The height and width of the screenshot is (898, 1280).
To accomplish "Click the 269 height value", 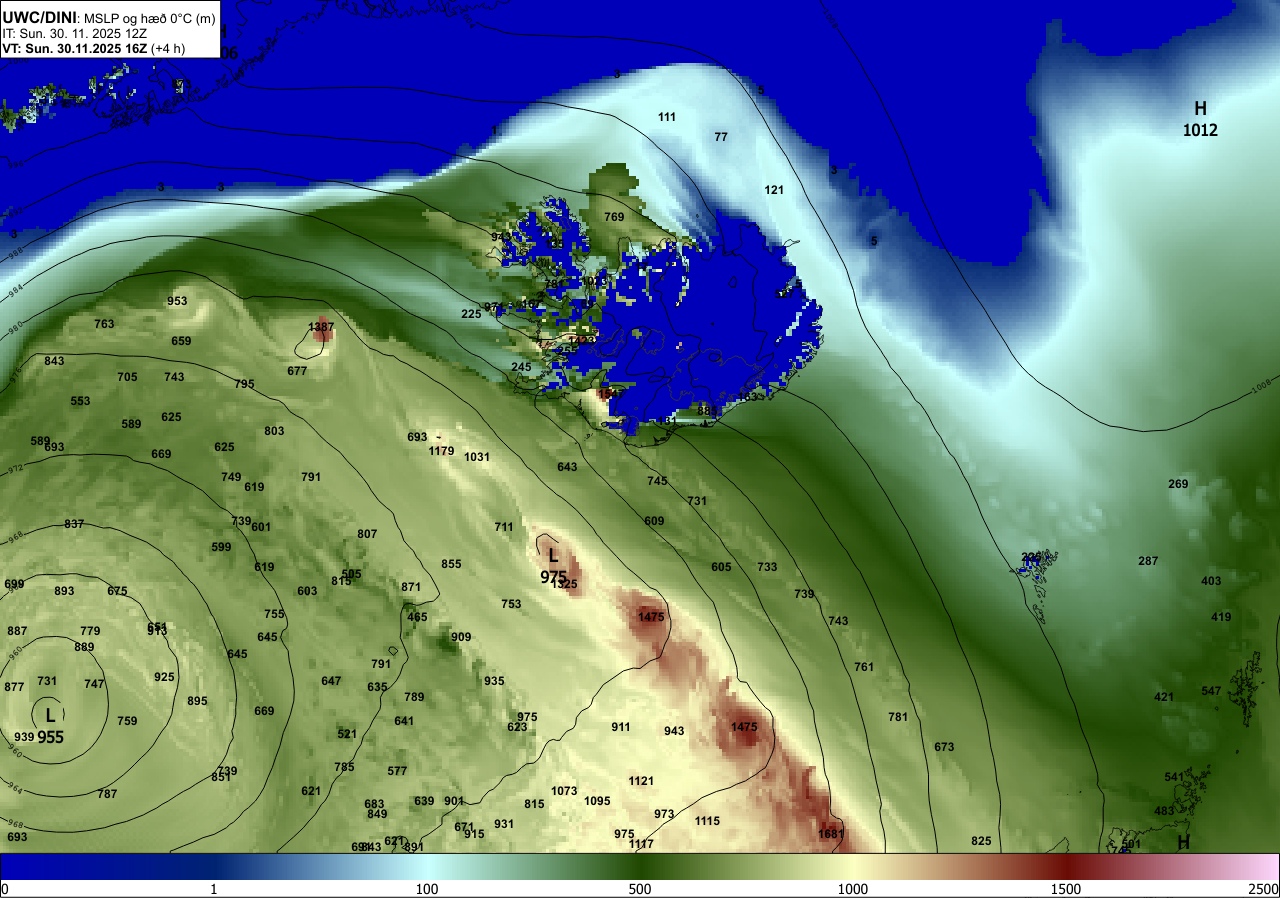I will tap(1178, 484).
